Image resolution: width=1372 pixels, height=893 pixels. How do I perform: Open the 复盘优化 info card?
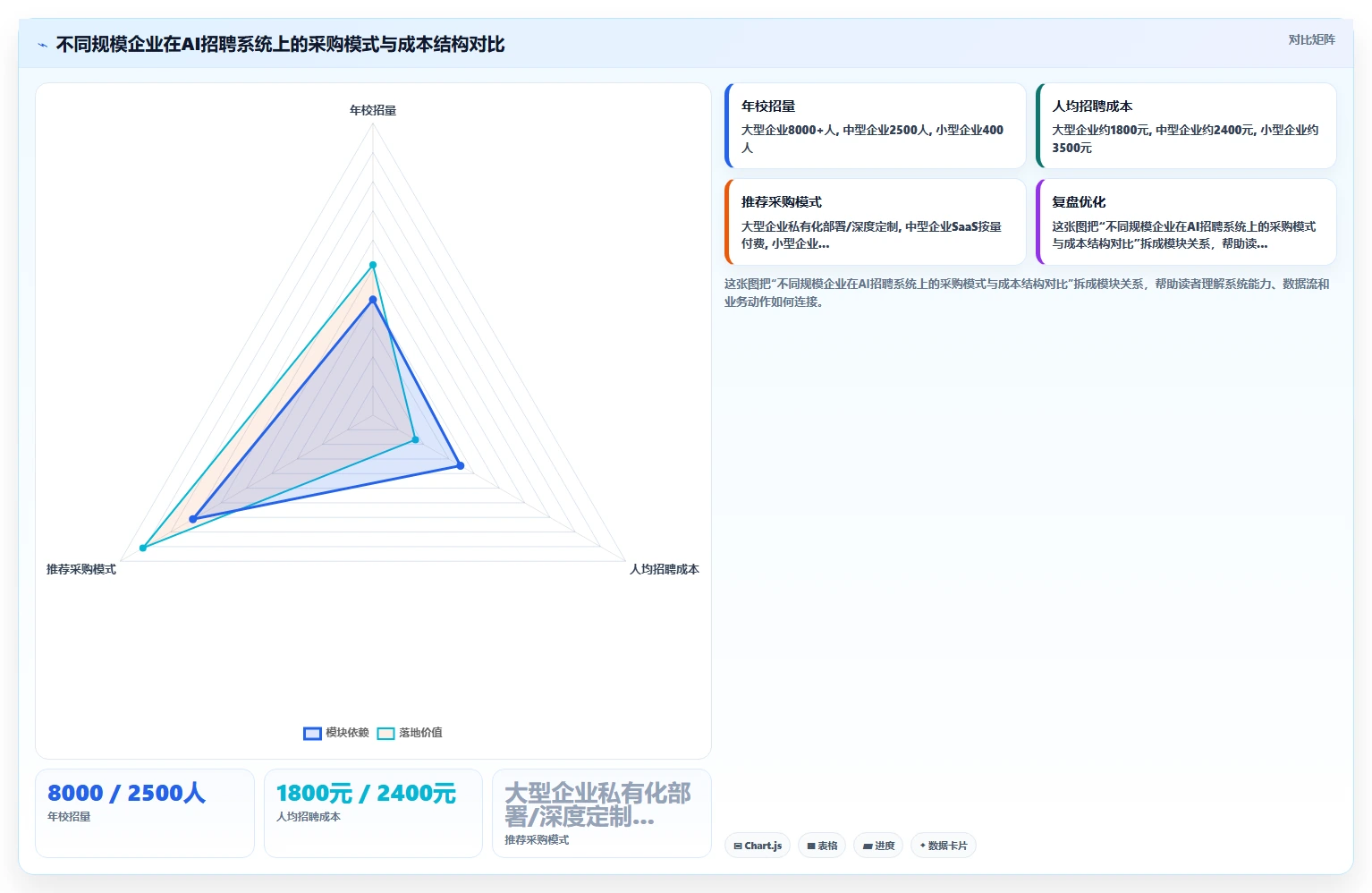(x=1186, y=222)
